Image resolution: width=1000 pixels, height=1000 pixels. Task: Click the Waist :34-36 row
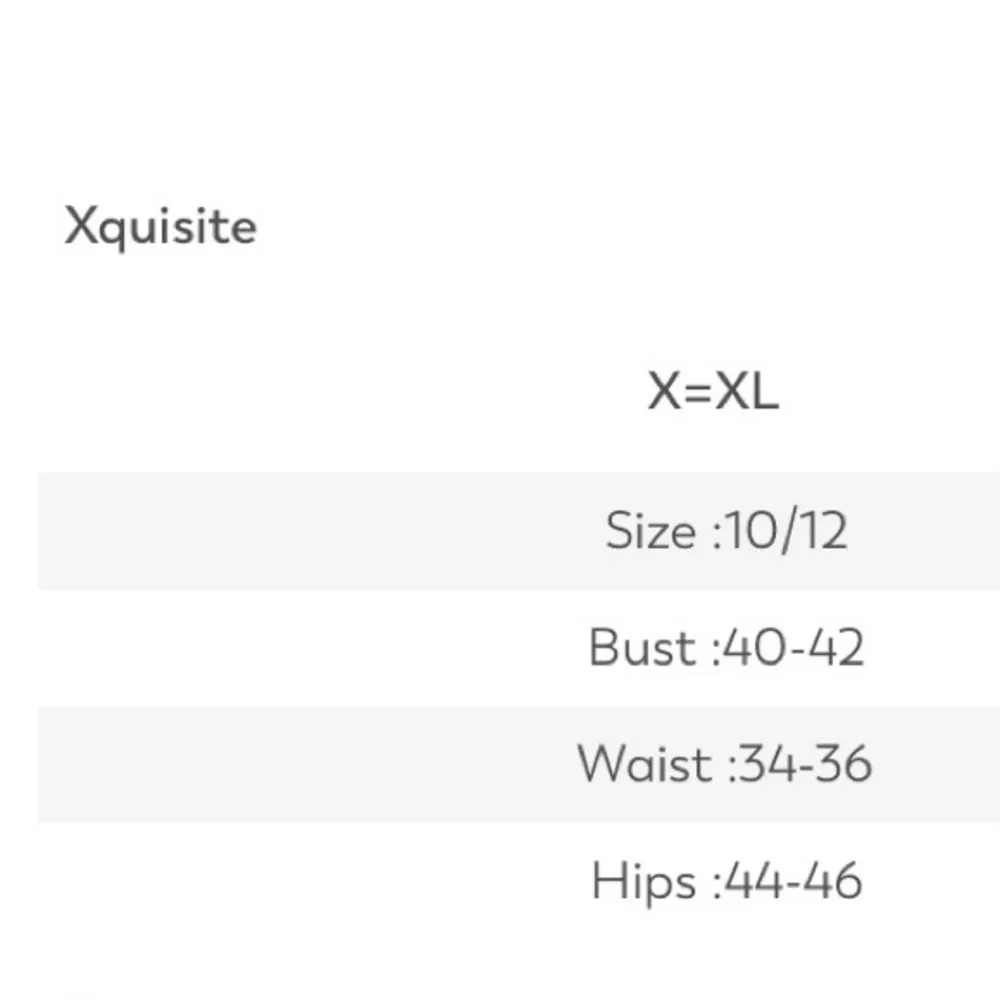[x=725, y=764]
